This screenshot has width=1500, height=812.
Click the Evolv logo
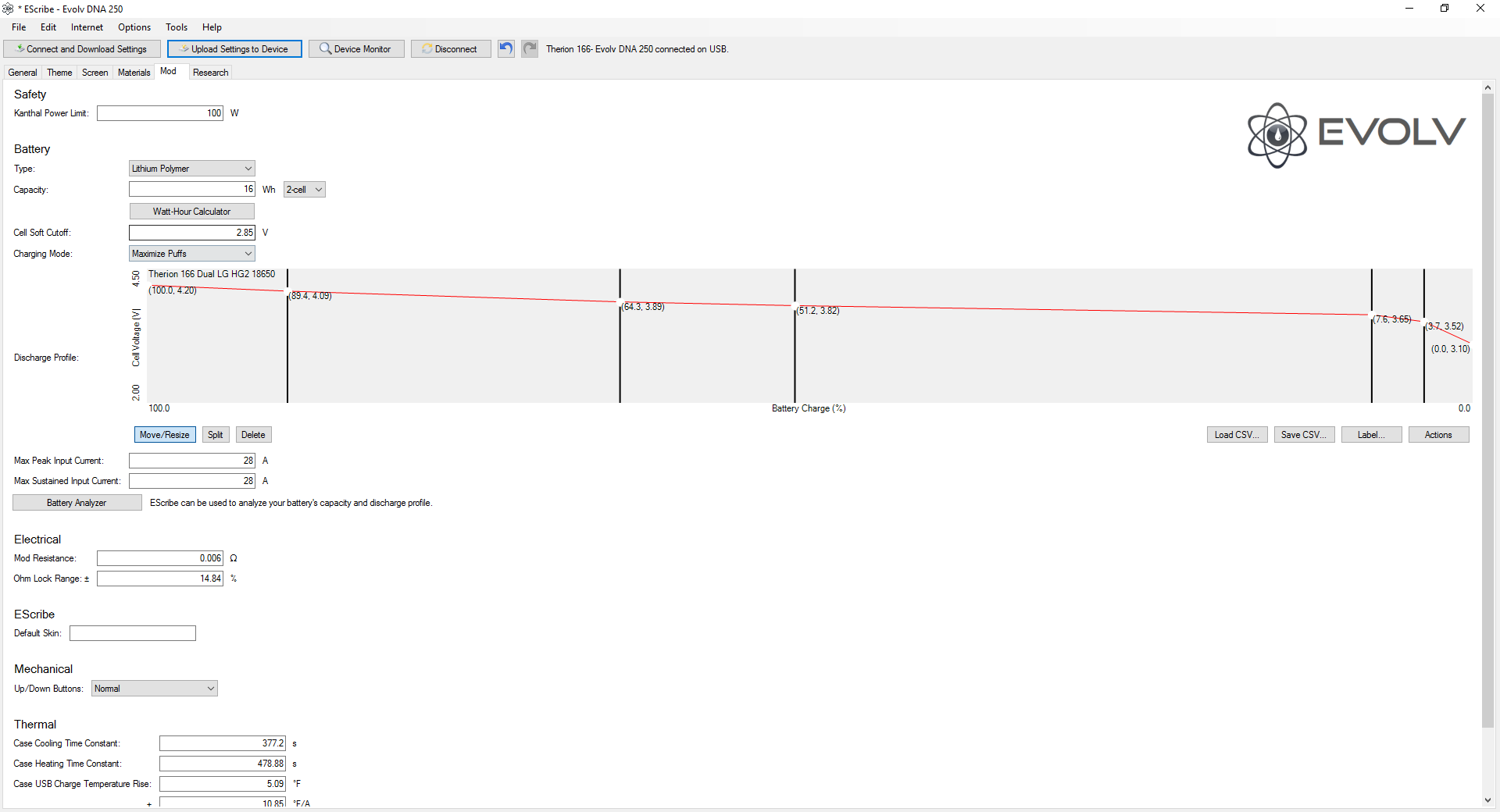(x=1355, y=134)
